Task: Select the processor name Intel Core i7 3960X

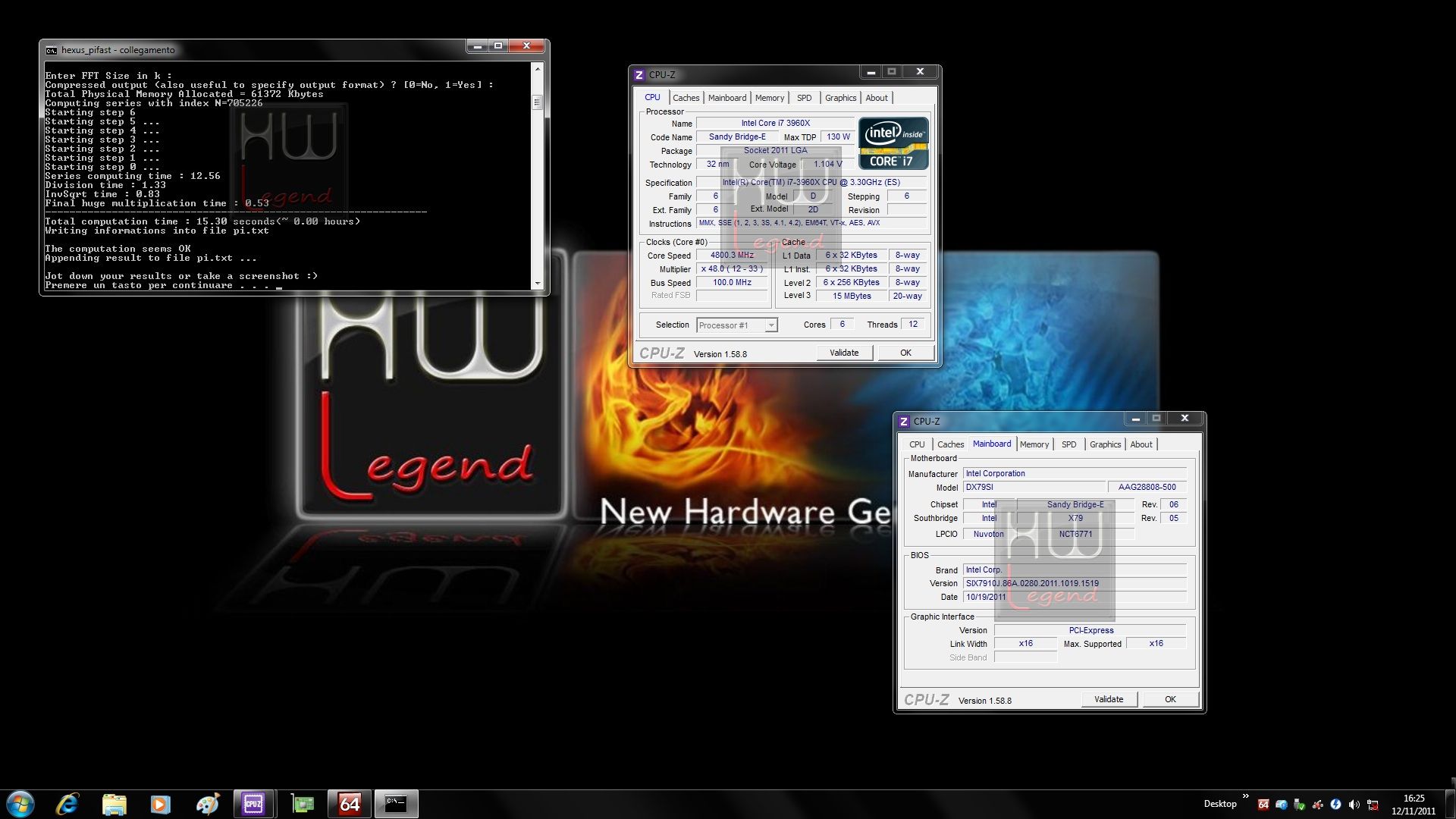Action: 775,123
